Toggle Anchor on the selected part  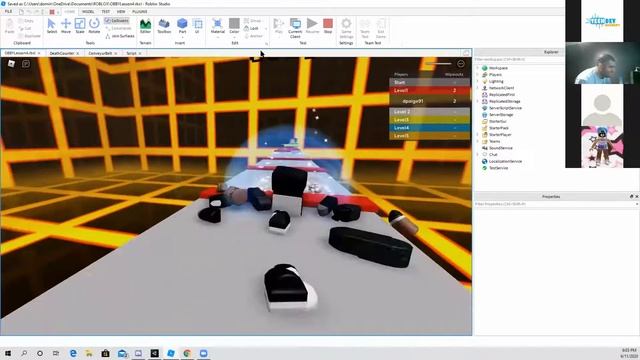253,36
